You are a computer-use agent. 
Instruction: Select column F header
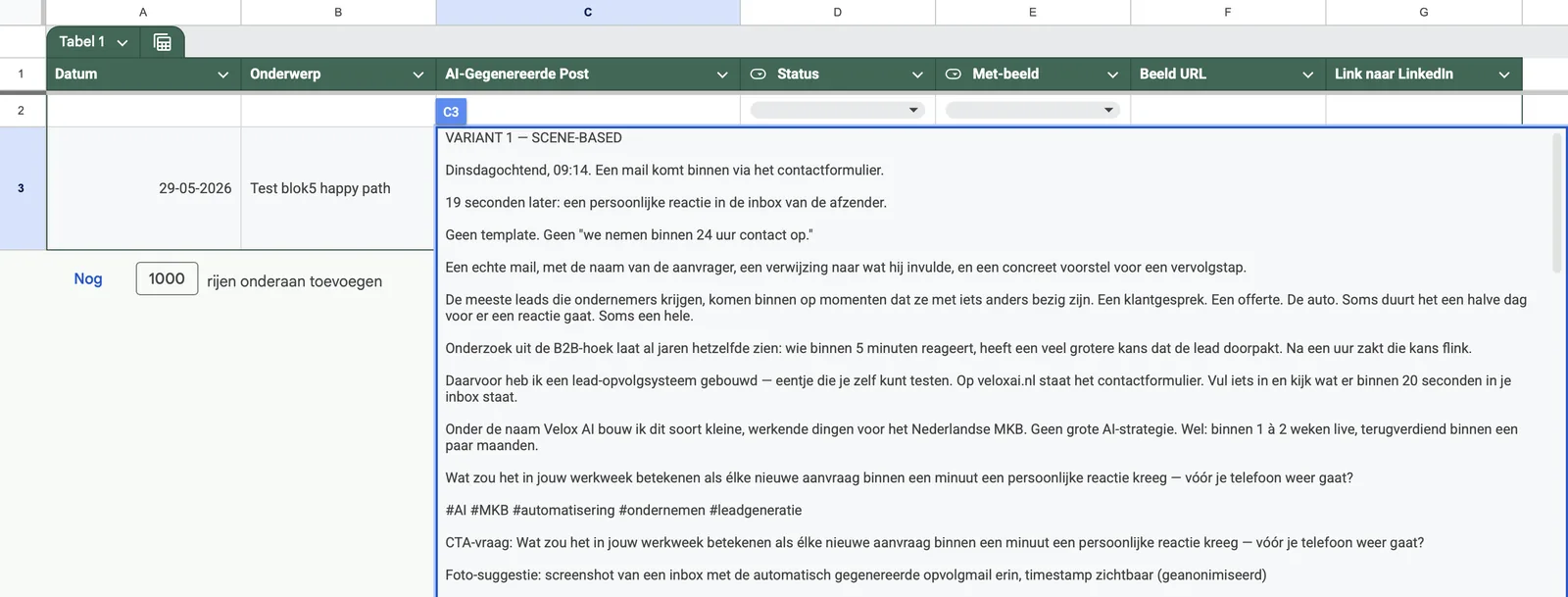(1228, 12)
